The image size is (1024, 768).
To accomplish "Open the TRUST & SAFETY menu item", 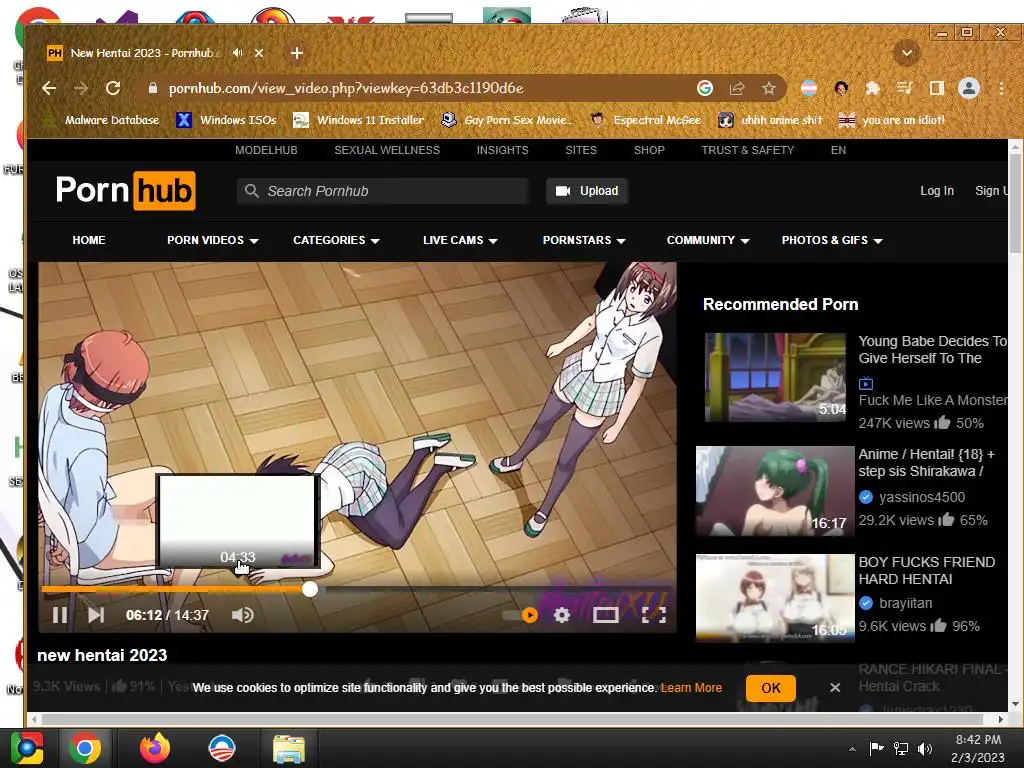I will click(x=748, y=150).
